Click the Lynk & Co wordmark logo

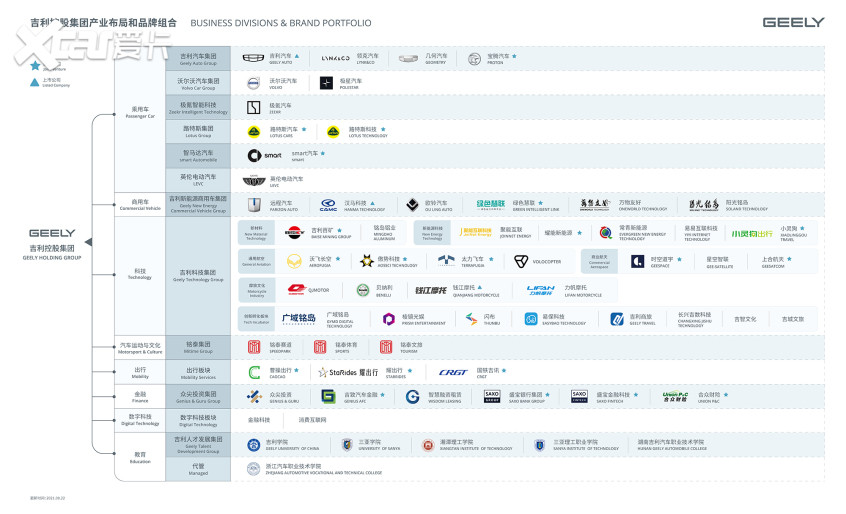coord(335,58)
